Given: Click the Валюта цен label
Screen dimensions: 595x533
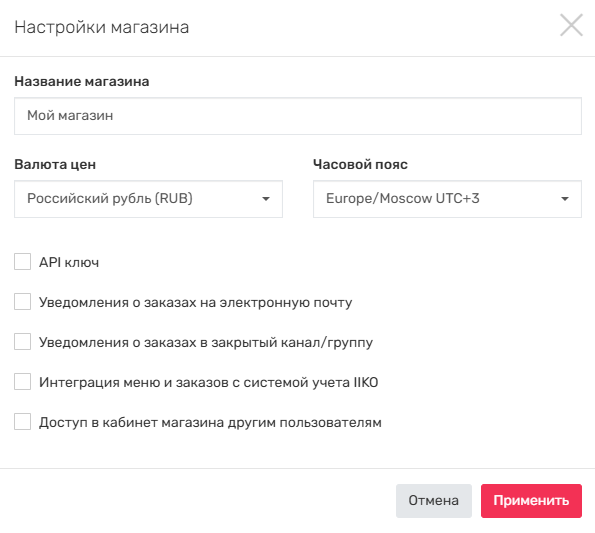Looking at the screenshot, I should (55, 164).
